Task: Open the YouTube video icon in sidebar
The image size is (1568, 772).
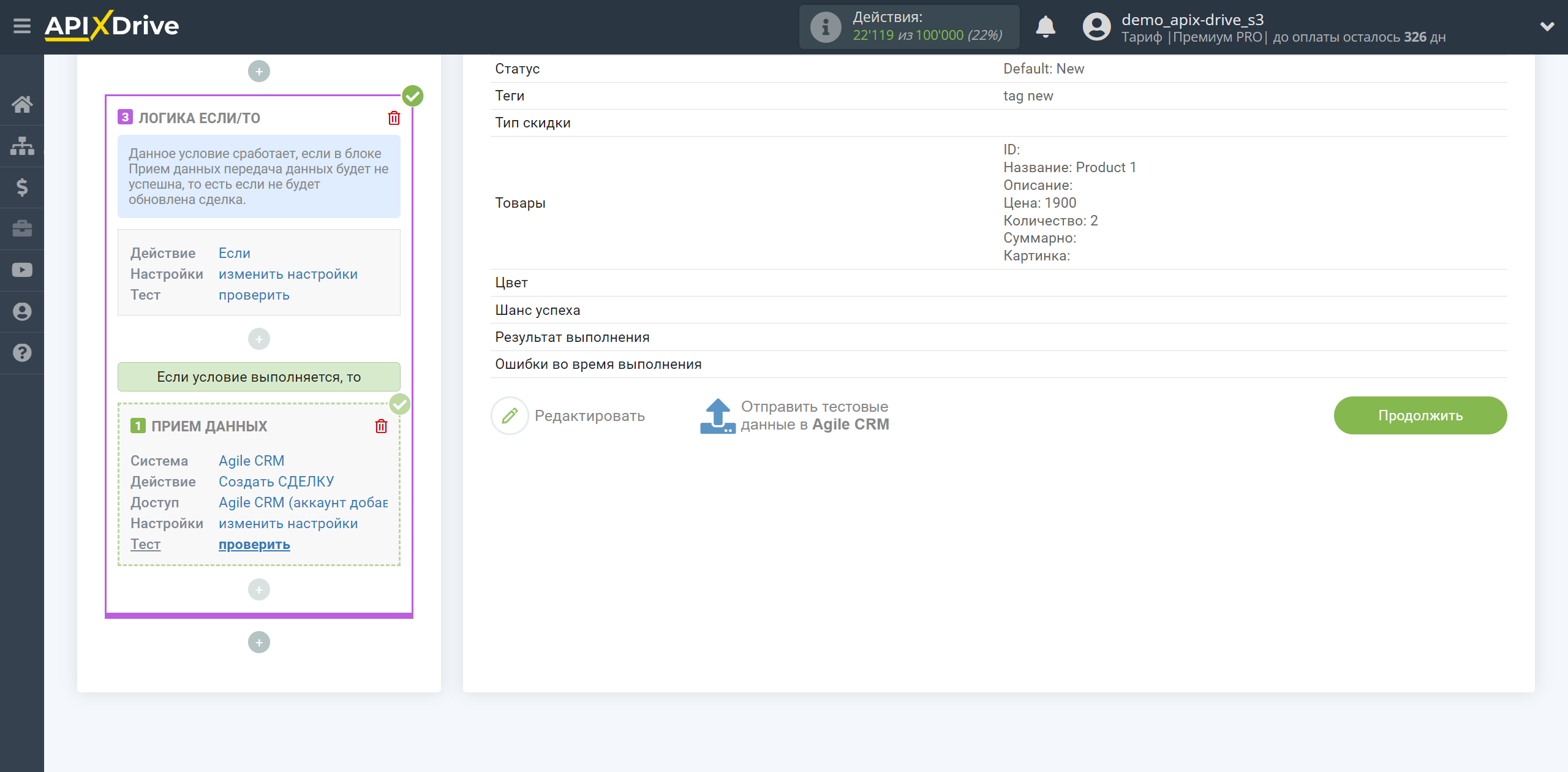Action: click(22, 270)
